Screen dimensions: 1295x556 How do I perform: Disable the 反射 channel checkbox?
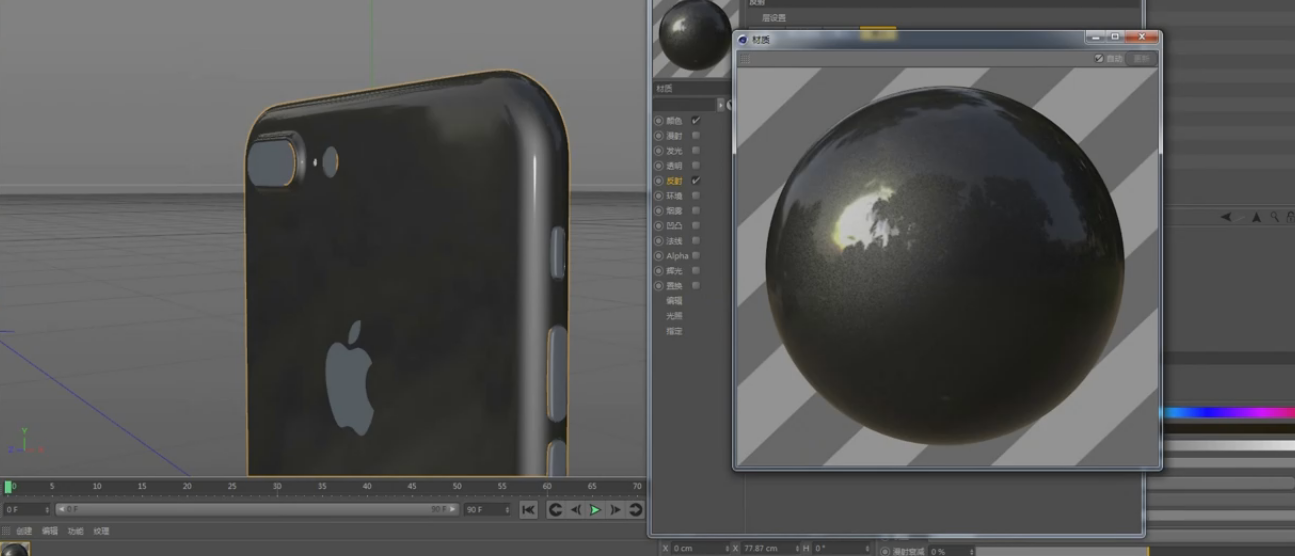[696, 180]
